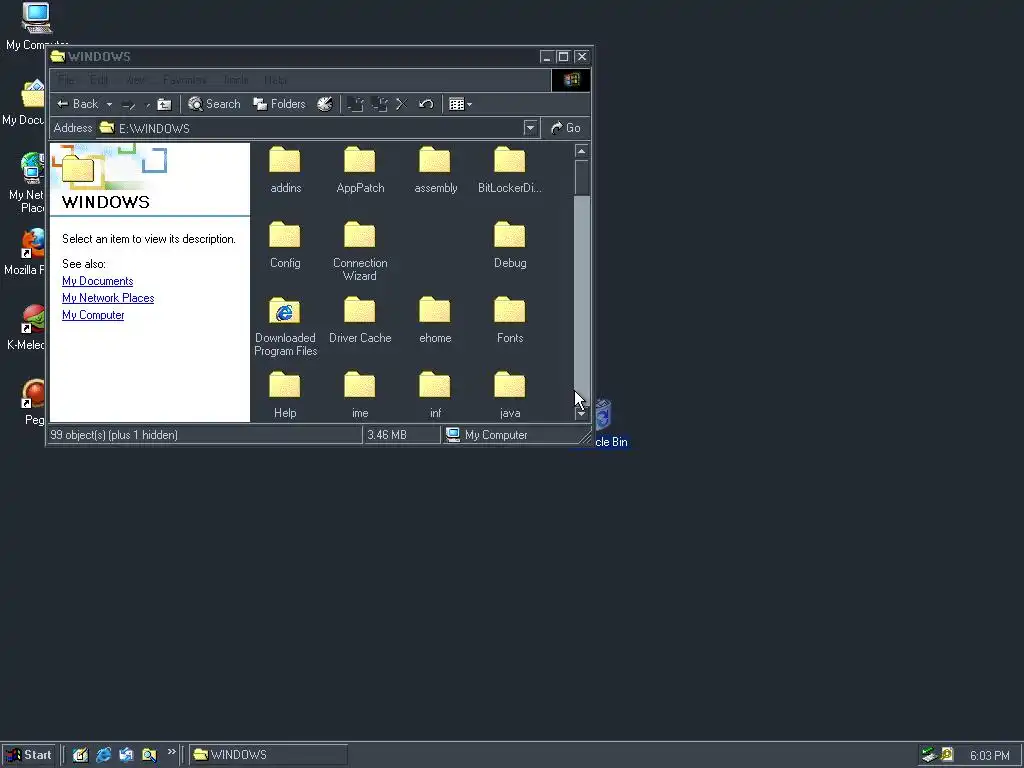The image size is (1024, 768).
Task: Click the scrollbar down arrow
Action: click(581, 413)
